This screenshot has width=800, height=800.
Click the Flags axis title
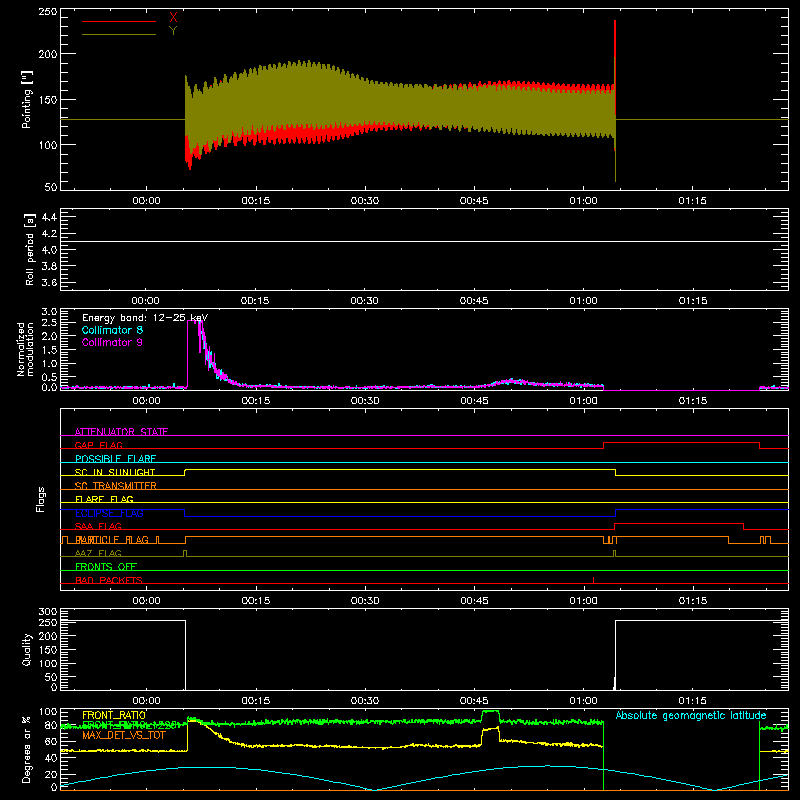pyautogui.click(x=40, y=499)
